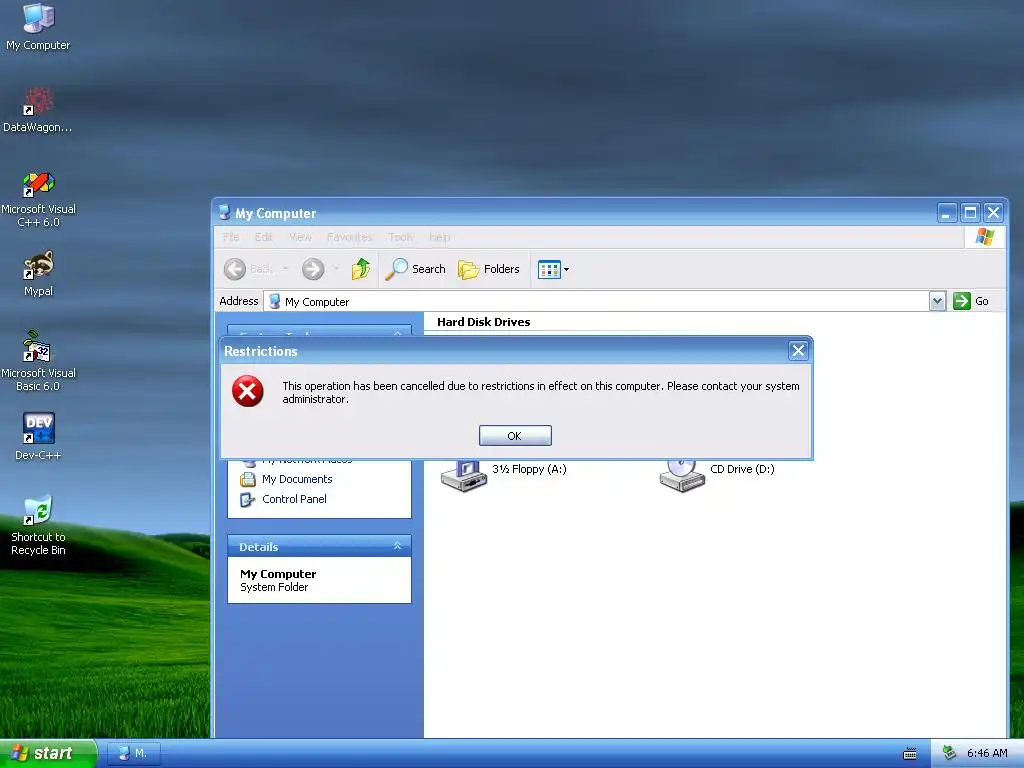Open the View menu

[x=300, y=237]
